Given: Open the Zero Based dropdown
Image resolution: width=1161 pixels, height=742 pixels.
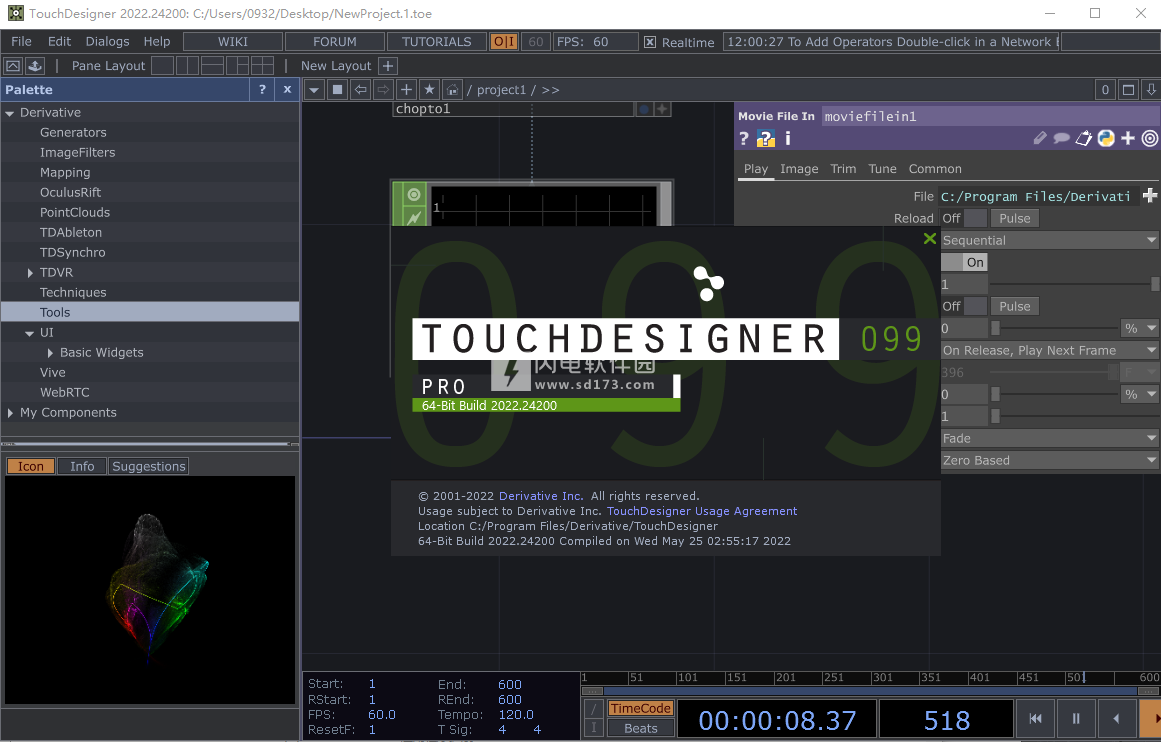Looking at the screenshot, I should point(1050,461).
